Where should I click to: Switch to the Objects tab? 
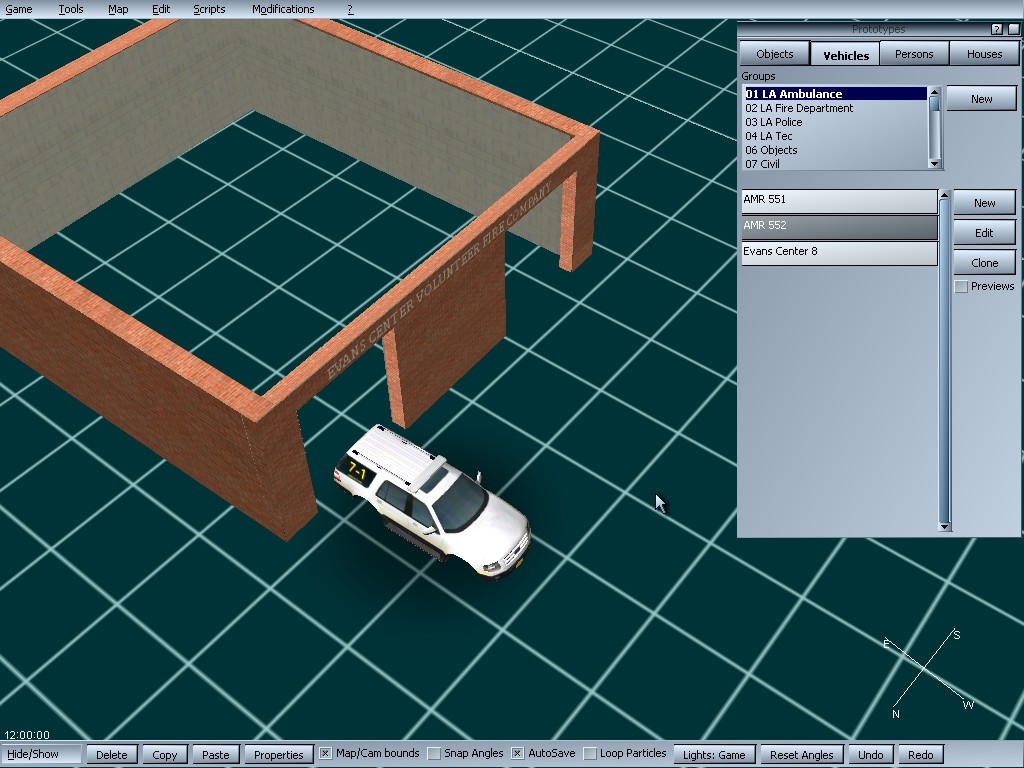pos(775,54)
